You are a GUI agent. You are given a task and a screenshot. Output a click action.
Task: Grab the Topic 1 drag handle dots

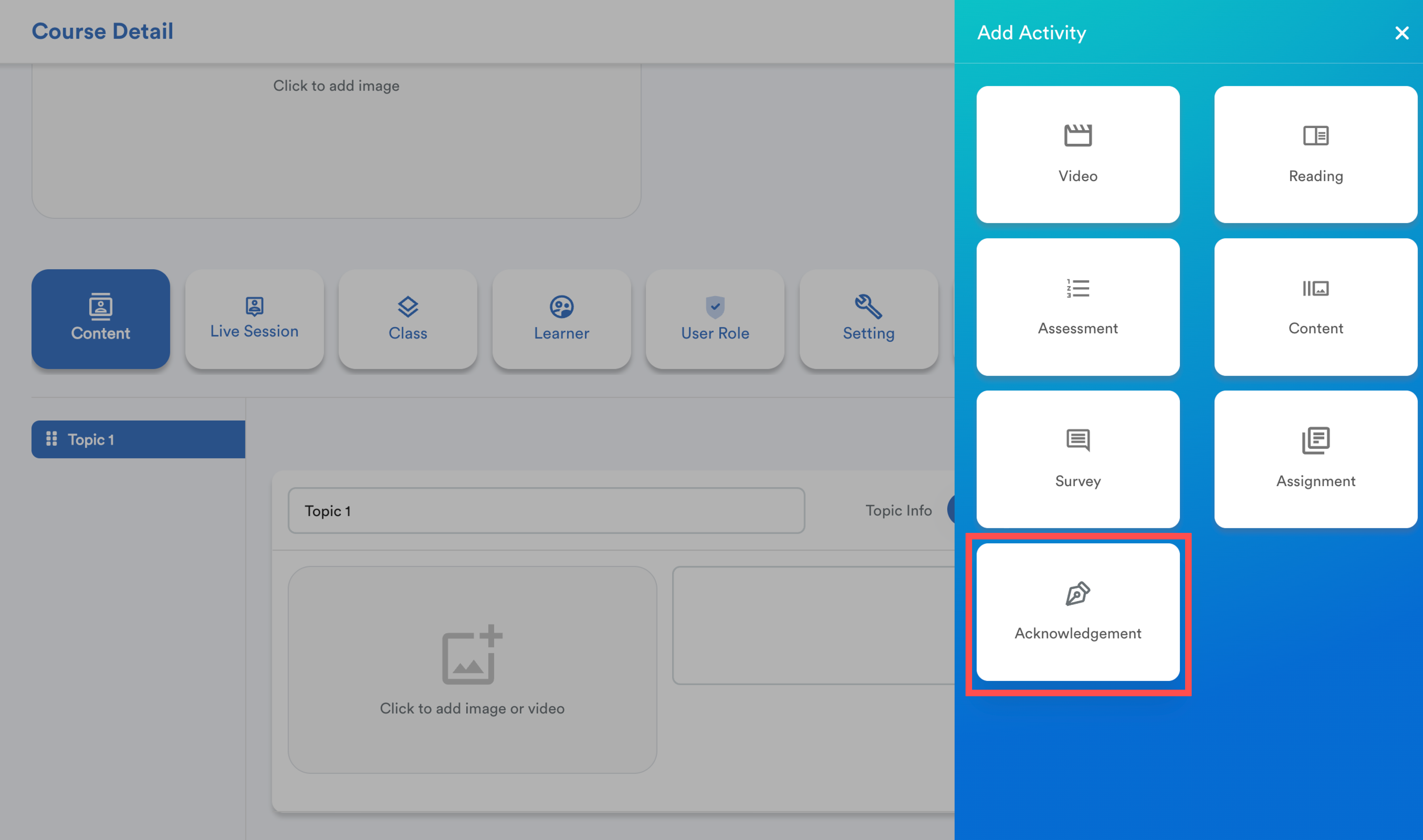click(52, 439)
